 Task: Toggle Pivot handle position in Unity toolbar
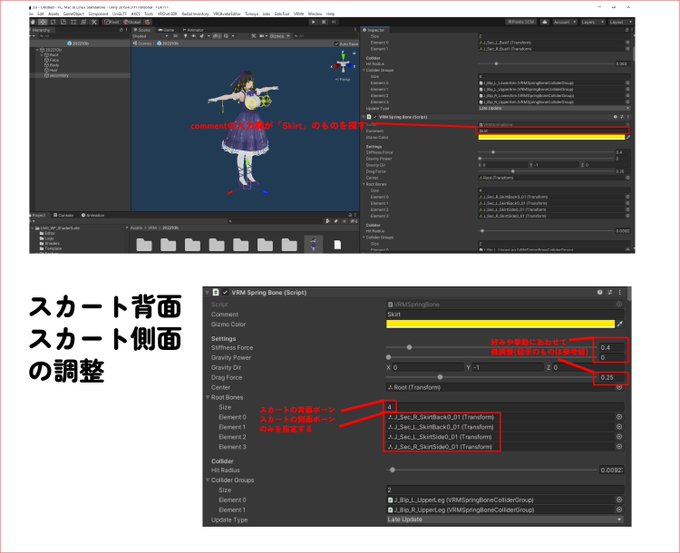tap(111, 22)
